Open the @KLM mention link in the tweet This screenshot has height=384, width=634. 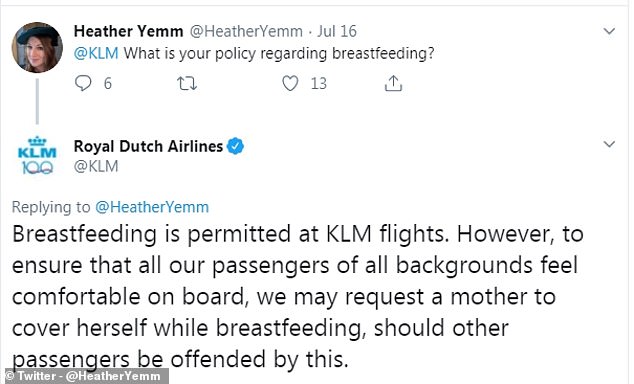coord(96,53)
